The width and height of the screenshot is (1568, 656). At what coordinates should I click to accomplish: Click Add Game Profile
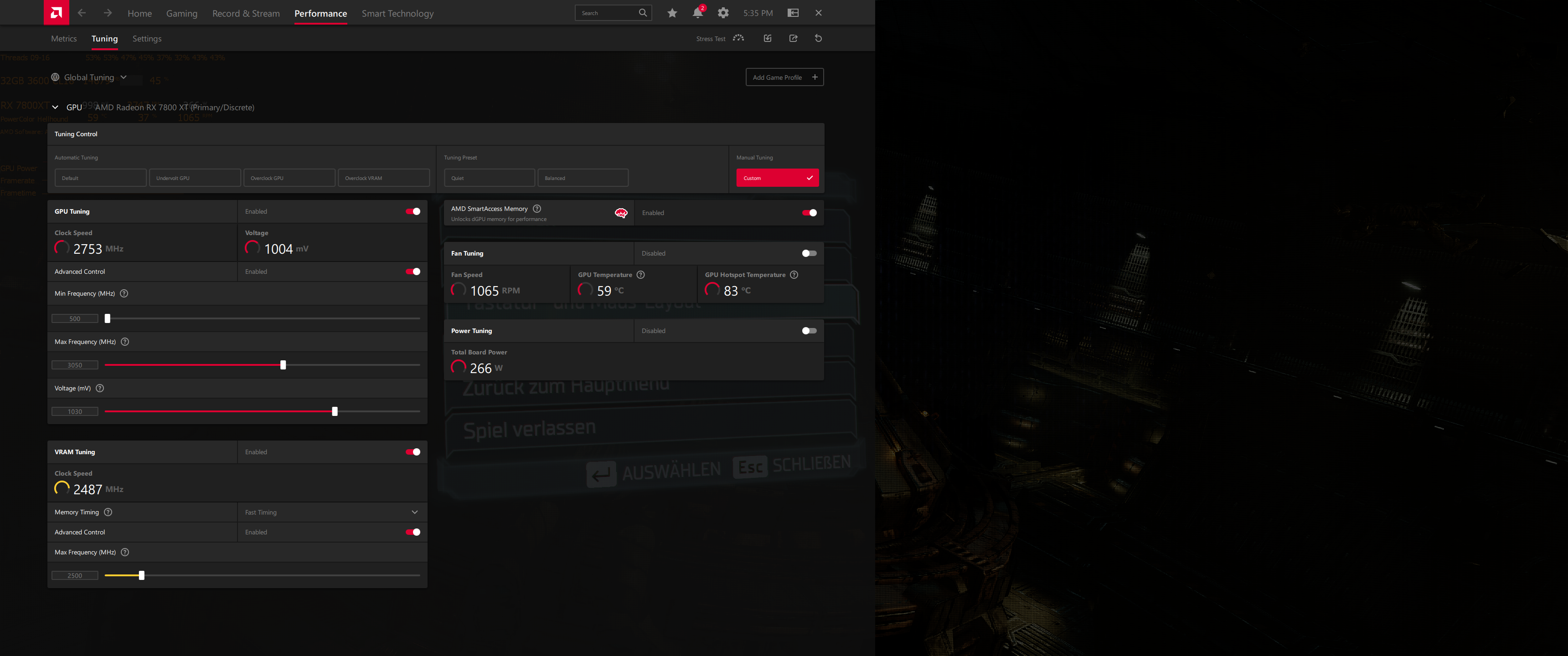tap(784, 77)
